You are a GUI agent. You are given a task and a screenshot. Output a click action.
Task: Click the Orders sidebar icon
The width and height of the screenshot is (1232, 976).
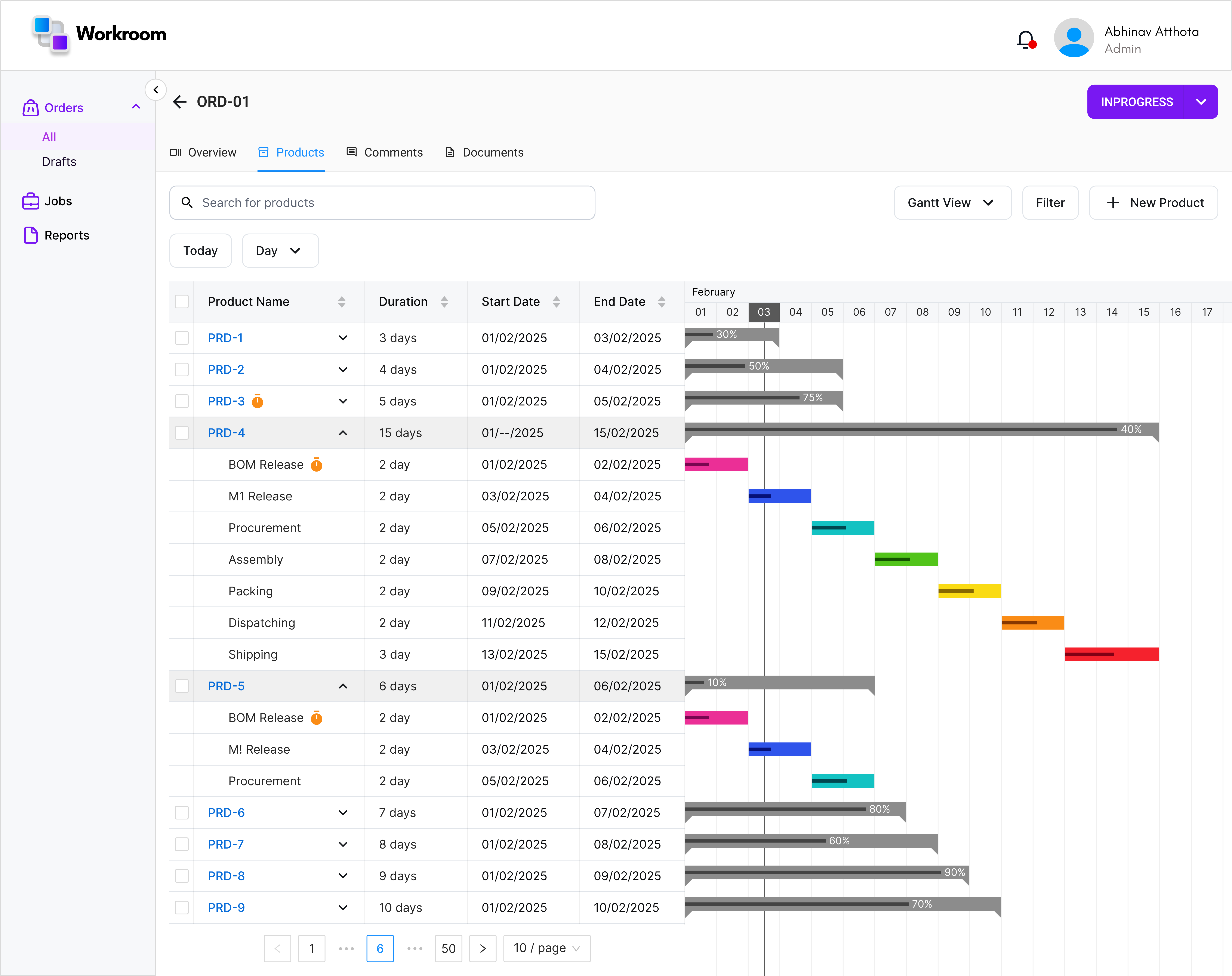pyautogui.click(x=30, y=107)
